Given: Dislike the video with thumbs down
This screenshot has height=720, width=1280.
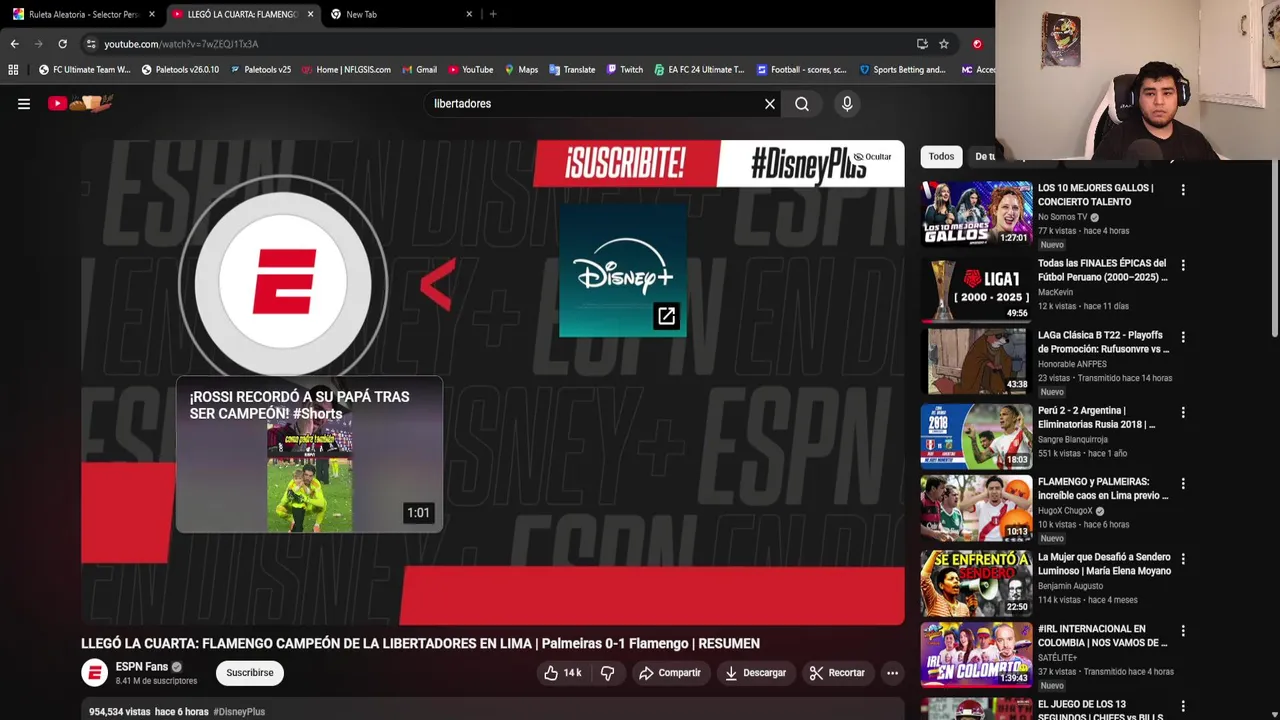Looking at the screenshot, I should 607,673.
